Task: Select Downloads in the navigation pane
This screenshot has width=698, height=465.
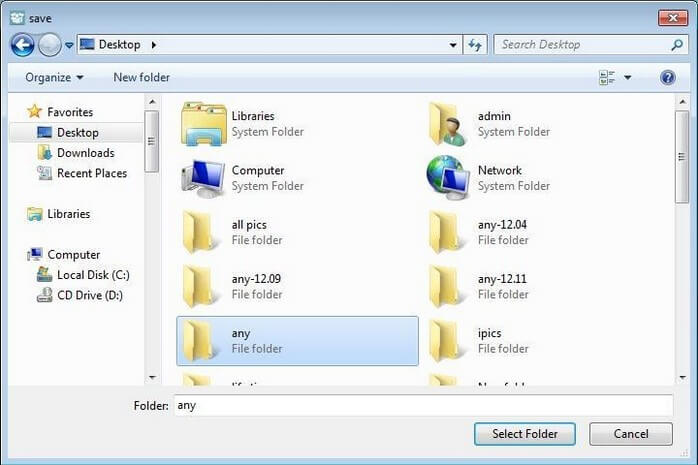Action: pos(85,153)
